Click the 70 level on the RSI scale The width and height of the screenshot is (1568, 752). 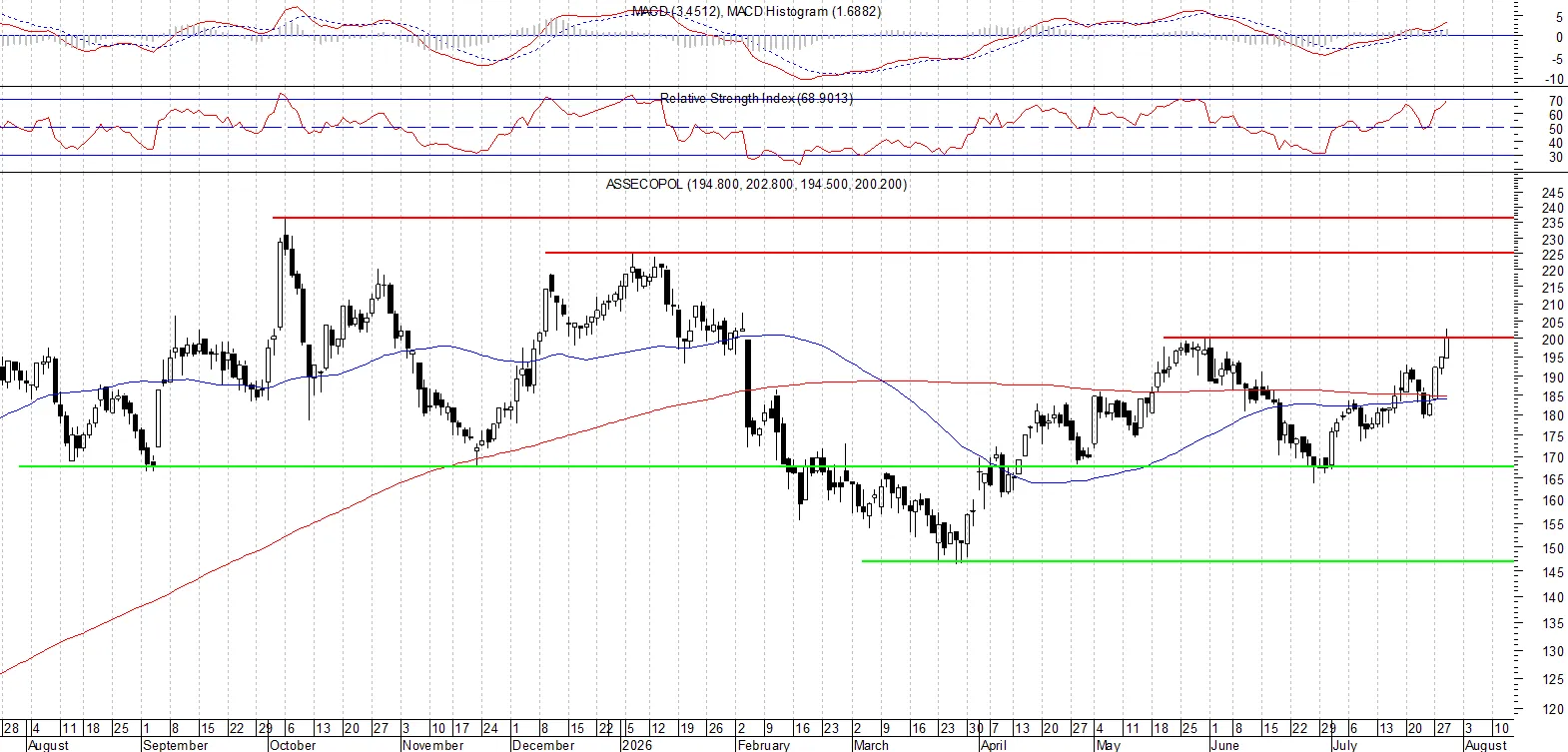pos(1556,102)
